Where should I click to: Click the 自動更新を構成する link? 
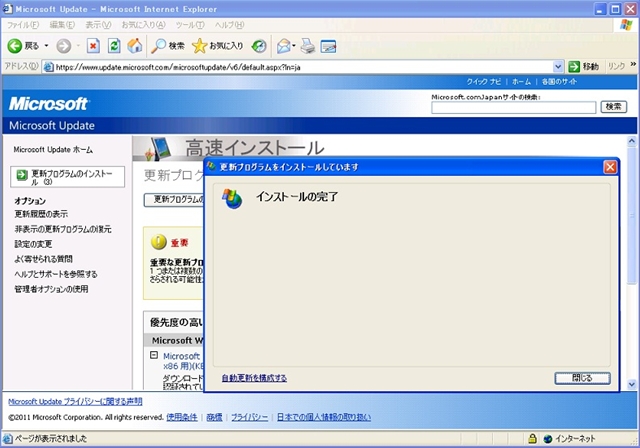tap(254, 378)
